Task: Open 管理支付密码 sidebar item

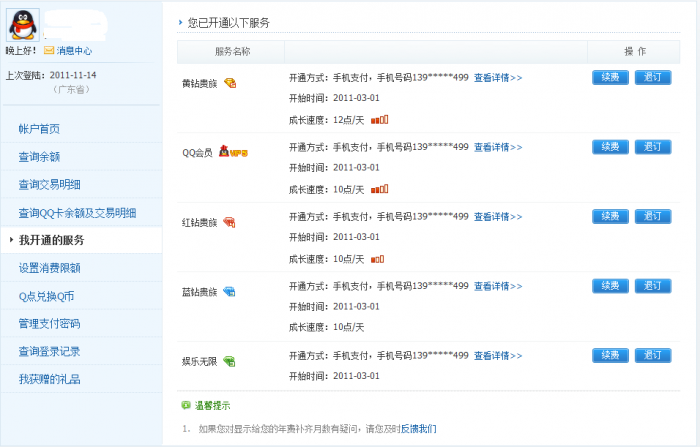Action: [x=50, y=324]
